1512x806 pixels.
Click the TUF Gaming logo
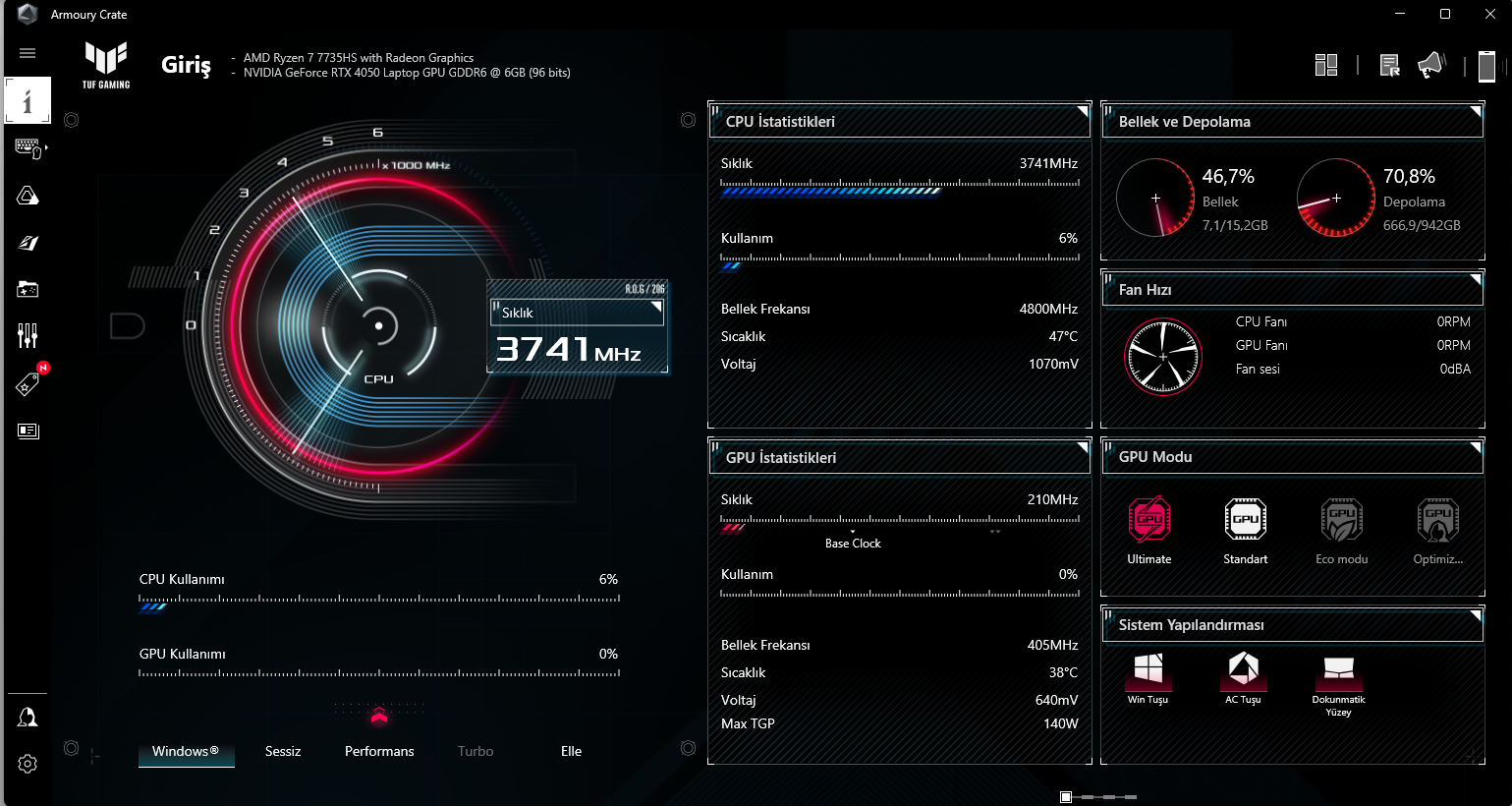point(106,66)
